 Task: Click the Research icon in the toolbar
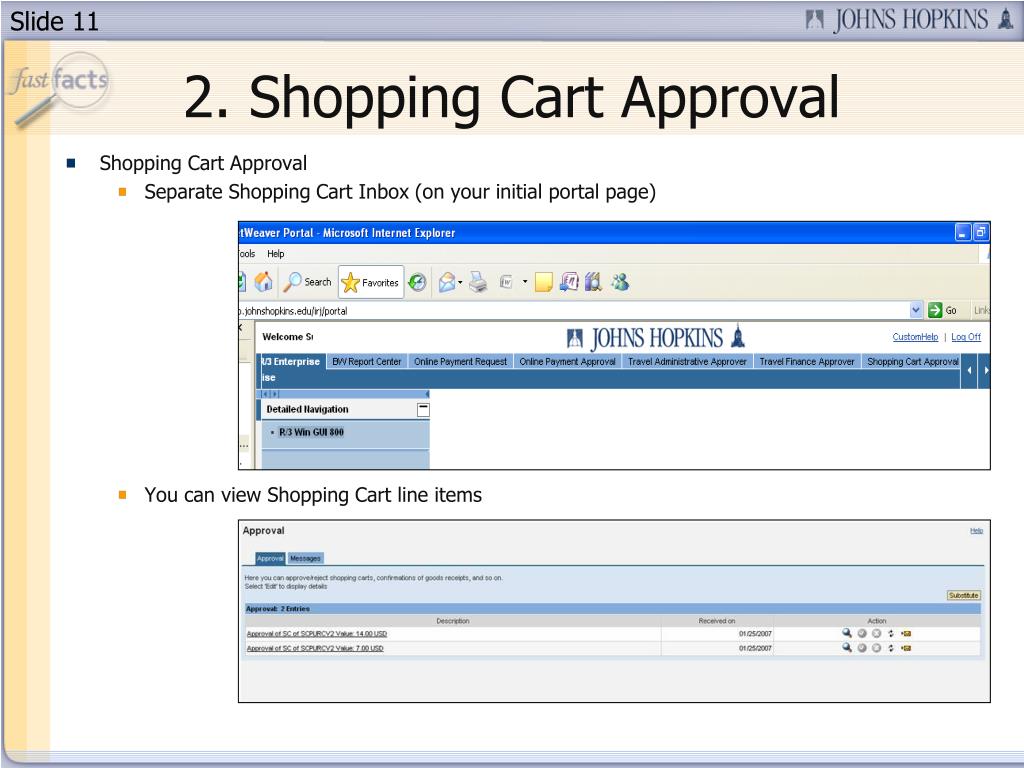[569, 282]
